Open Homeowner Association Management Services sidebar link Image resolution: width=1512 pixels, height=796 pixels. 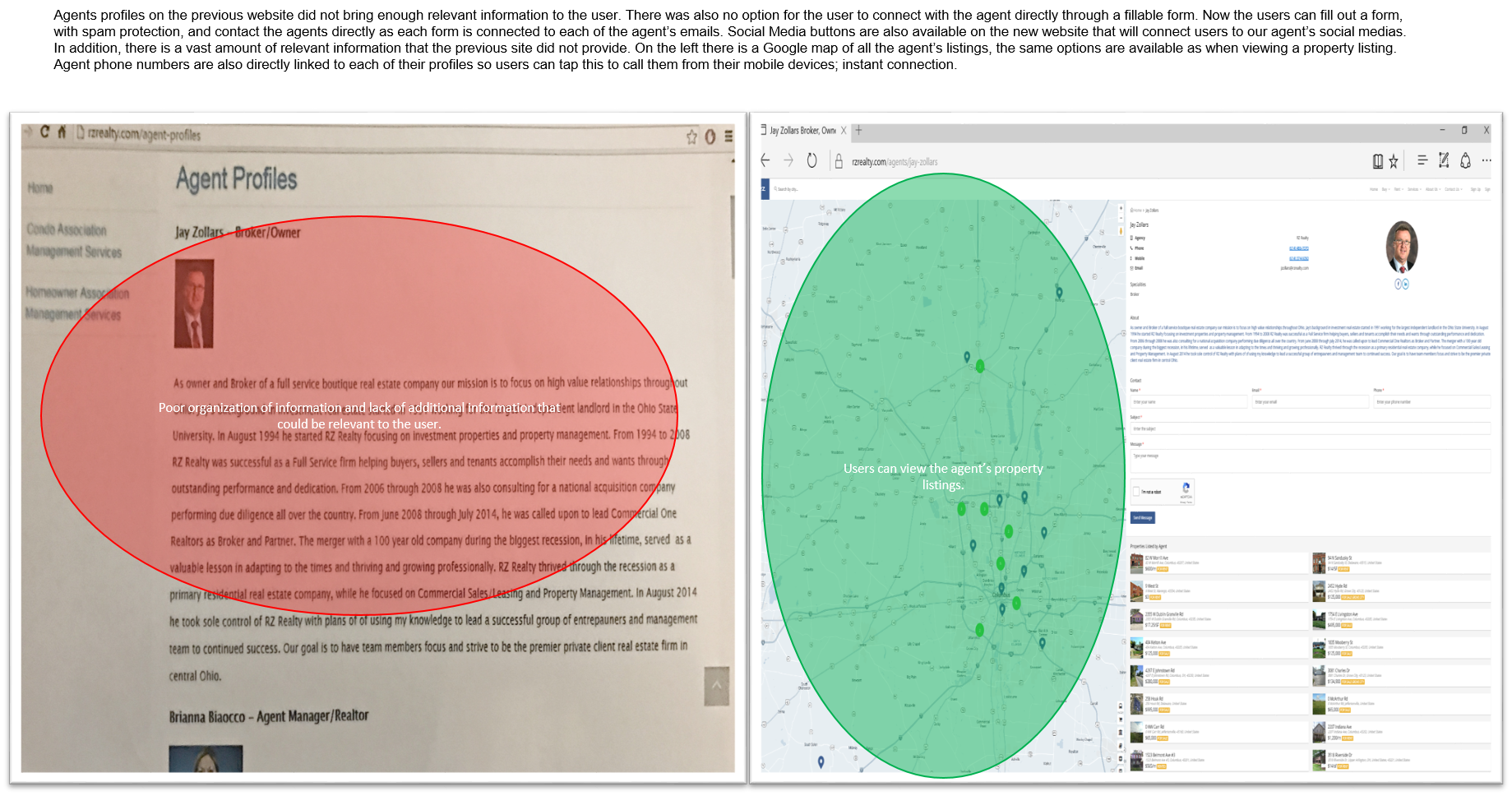coord(77,303)
